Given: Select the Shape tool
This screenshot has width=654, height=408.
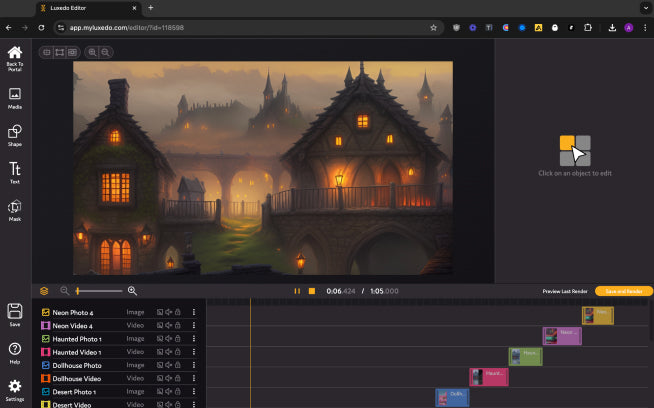Looking at the screenshot, I should pos(15,134).
